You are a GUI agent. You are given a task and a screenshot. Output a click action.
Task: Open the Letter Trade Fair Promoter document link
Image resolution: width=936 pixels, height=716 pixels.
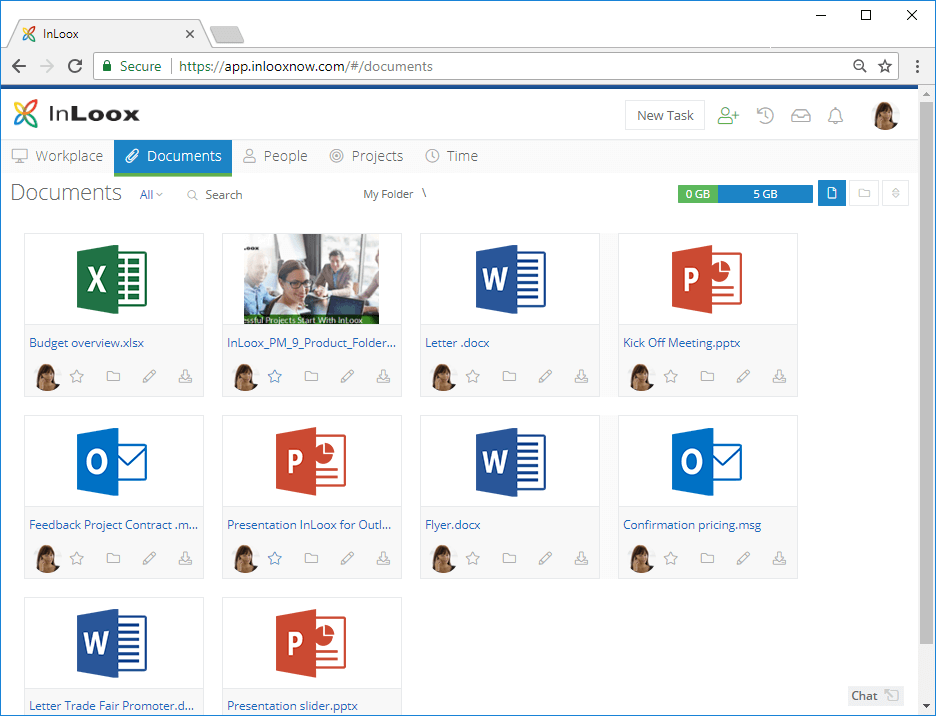point(112,706)
